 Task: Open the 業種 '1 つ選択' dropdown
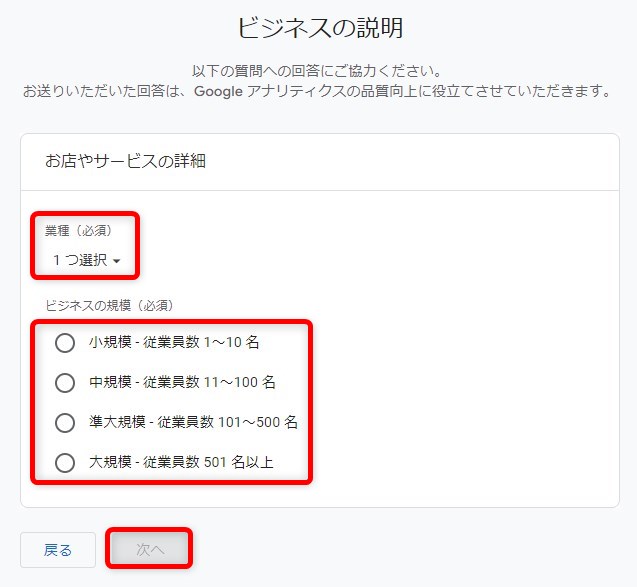[x=84, y=260]
